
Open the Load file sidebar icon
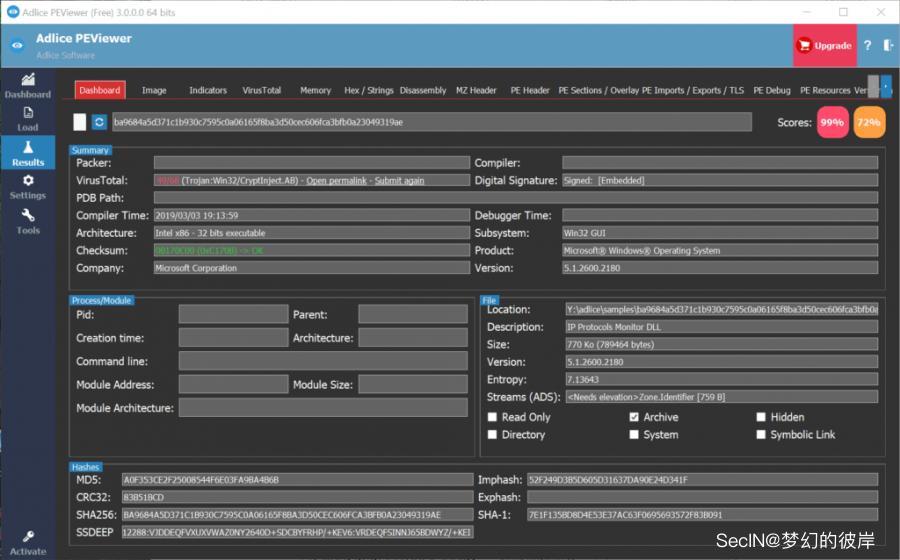(x=28, y=119)
